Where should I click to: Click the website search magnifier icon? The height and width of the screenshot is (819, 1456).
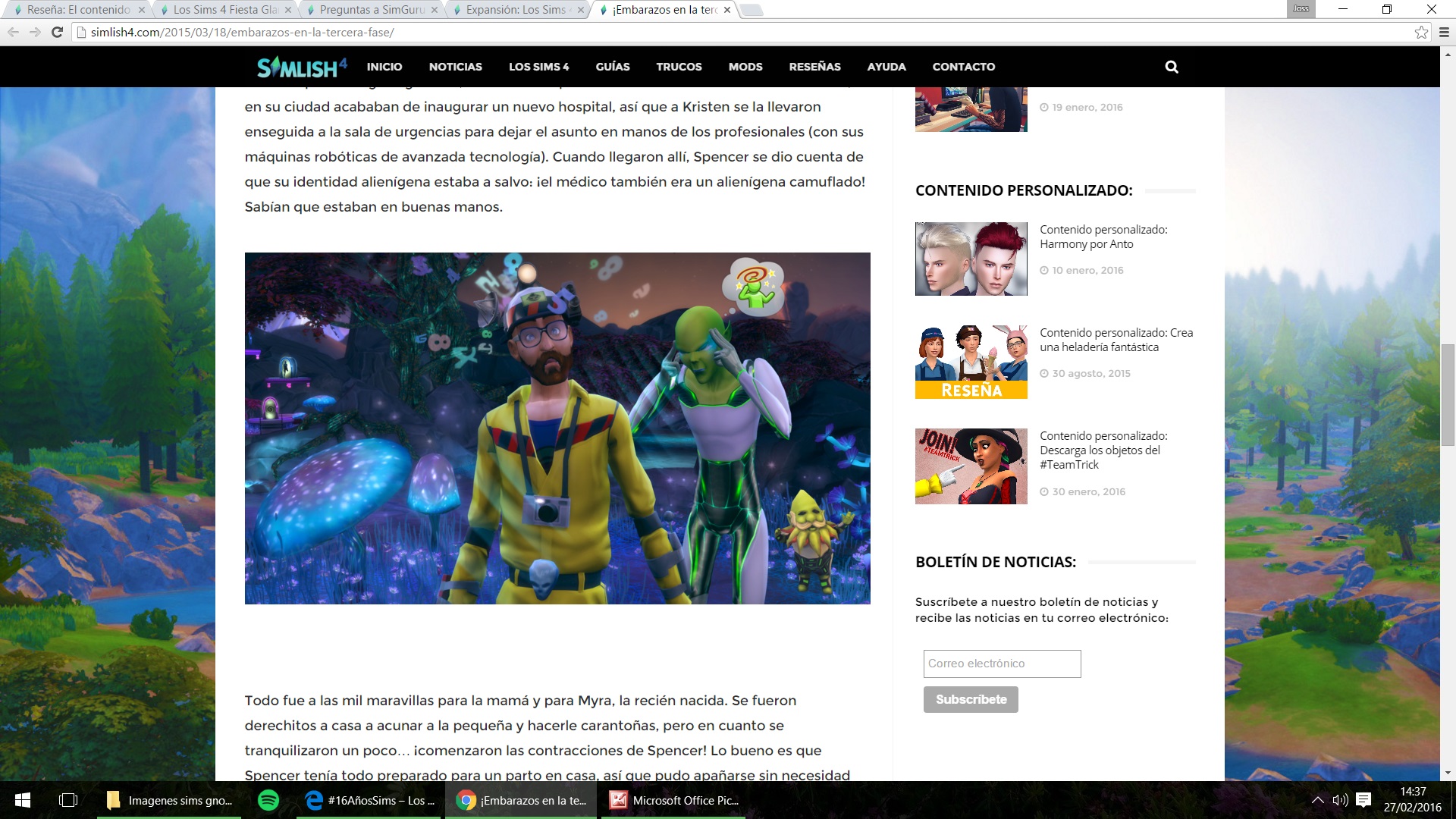pyautogui.click(x=1172, y=67)
